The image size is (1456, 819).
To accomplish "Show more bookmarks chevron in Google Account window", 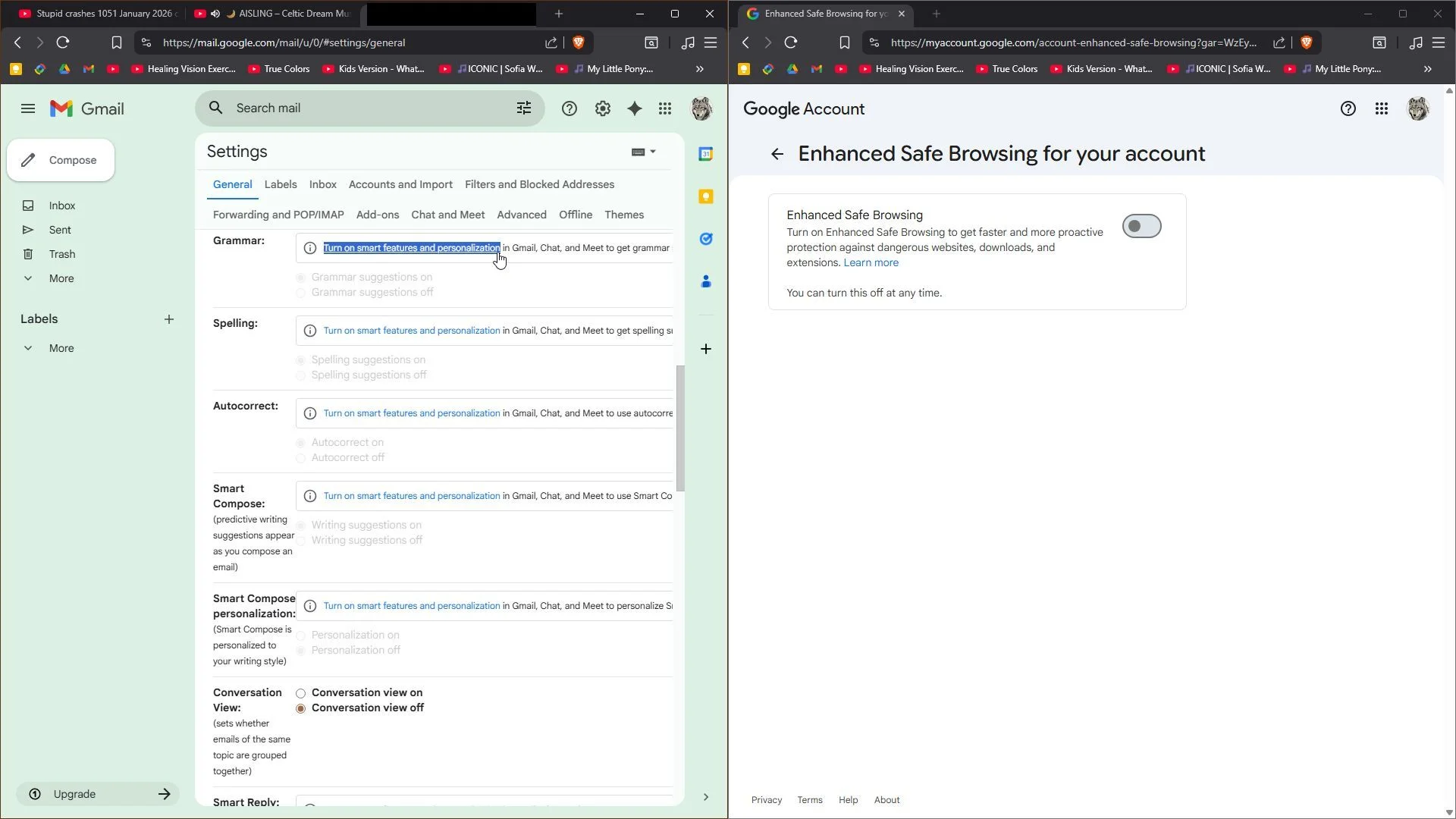I will pyautogui.click(x=1428, y=69).
